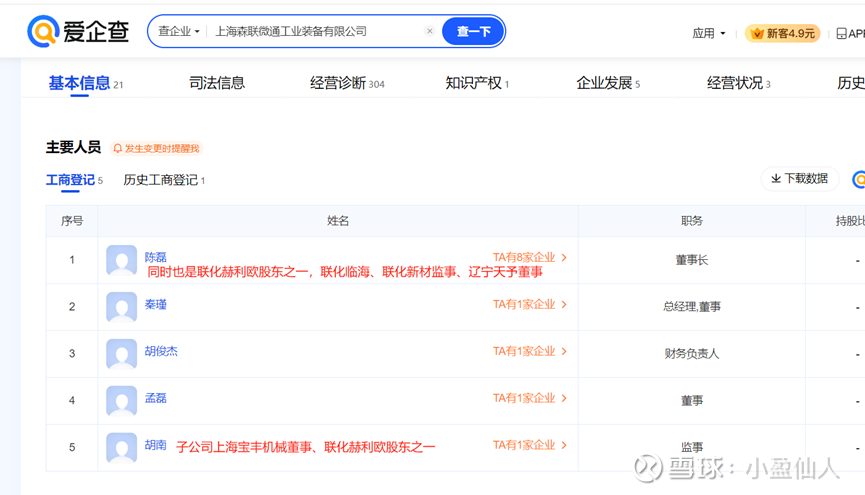Open the 查企业 search type dropdown
This screenshot has width=865, height=495.
click(x=179, y=31)
